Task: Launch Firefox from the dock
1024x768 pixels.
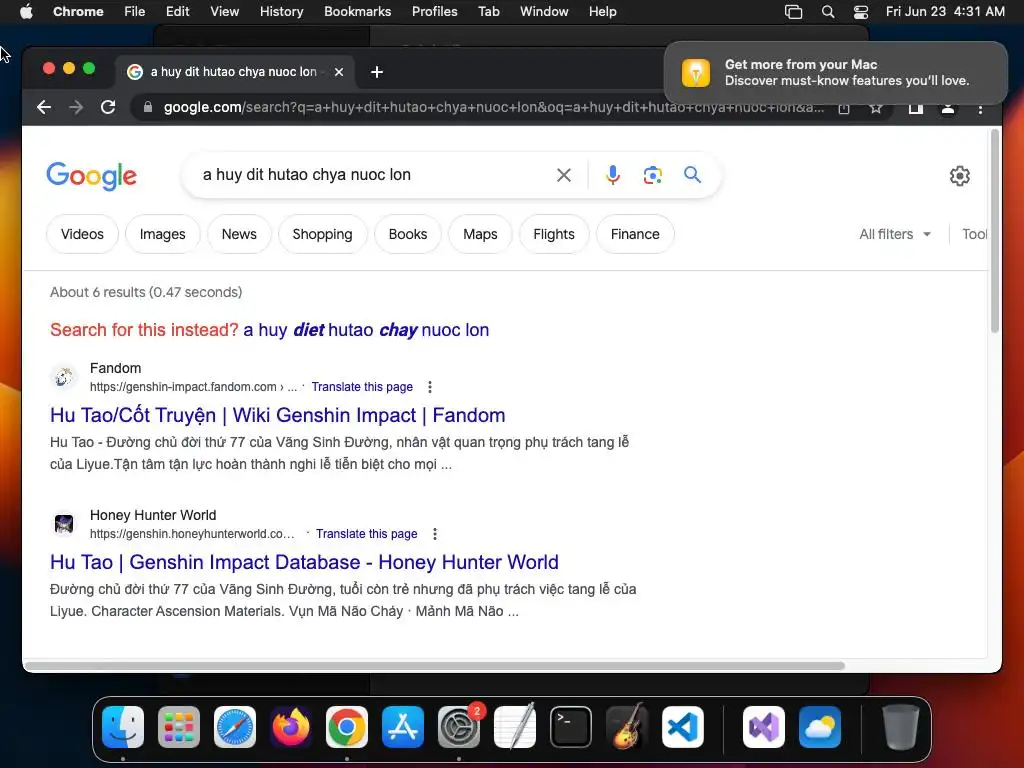Action: (x=291, y=727)
